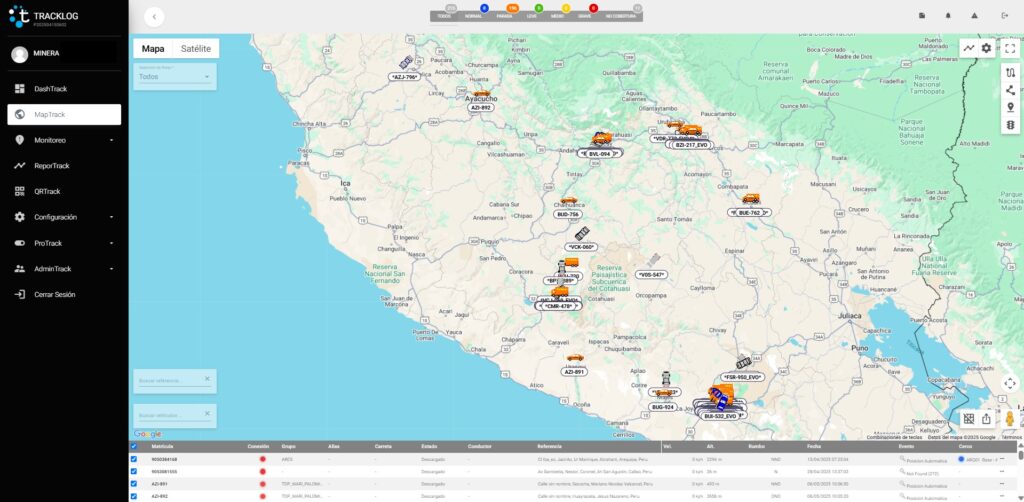Screen dimensions: 1024x502
Task: Toggle the select-all checkbox in table header
Action: 134,446
